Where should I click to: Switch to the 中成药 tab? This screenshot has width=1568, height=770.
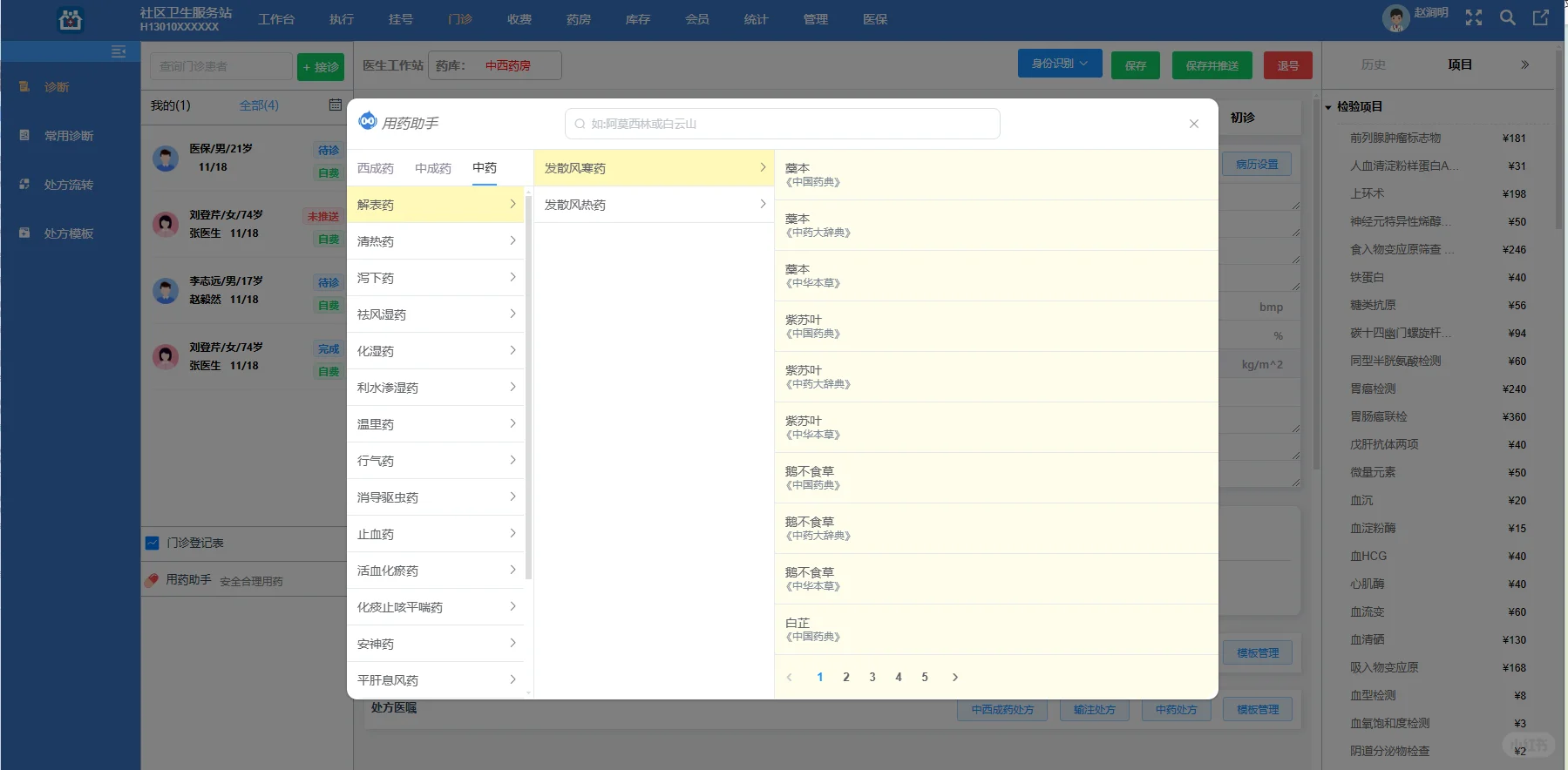pos(433,168)
